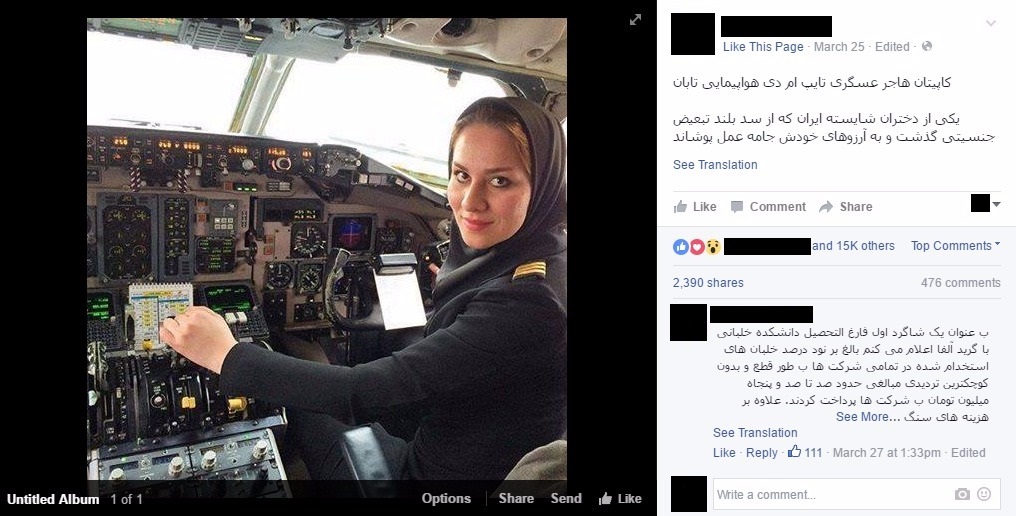1016x516 pixels.
Task: Click the public globe privacy icon
Action: coord(927,46)
